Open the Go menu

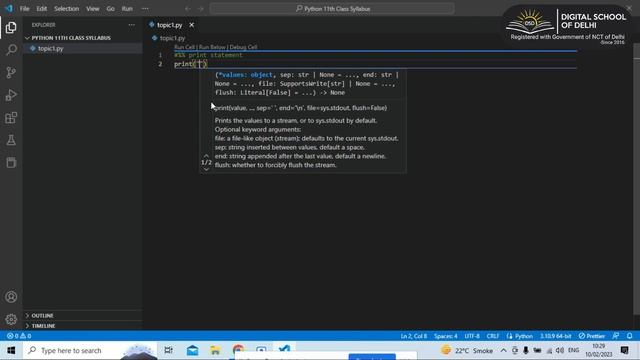pos(110,9)
